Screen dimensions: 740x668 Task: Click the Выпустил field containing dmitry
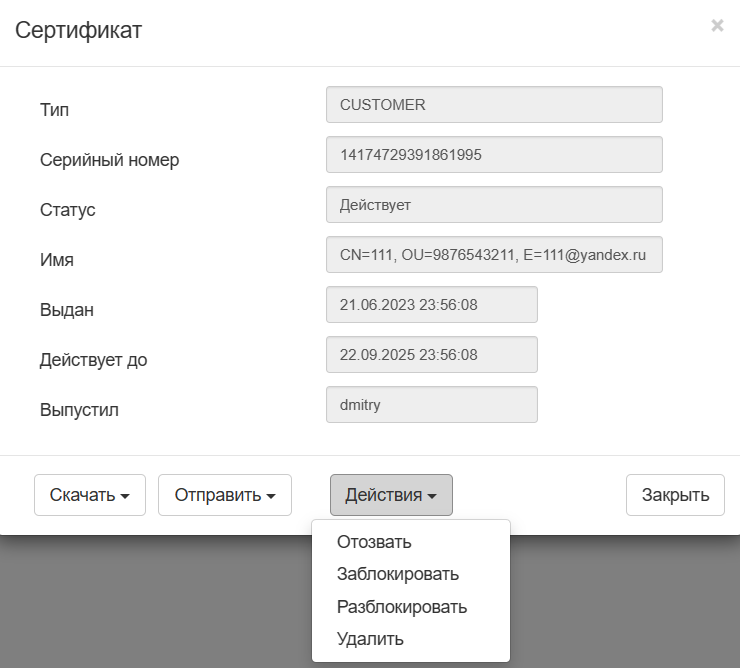432,405
